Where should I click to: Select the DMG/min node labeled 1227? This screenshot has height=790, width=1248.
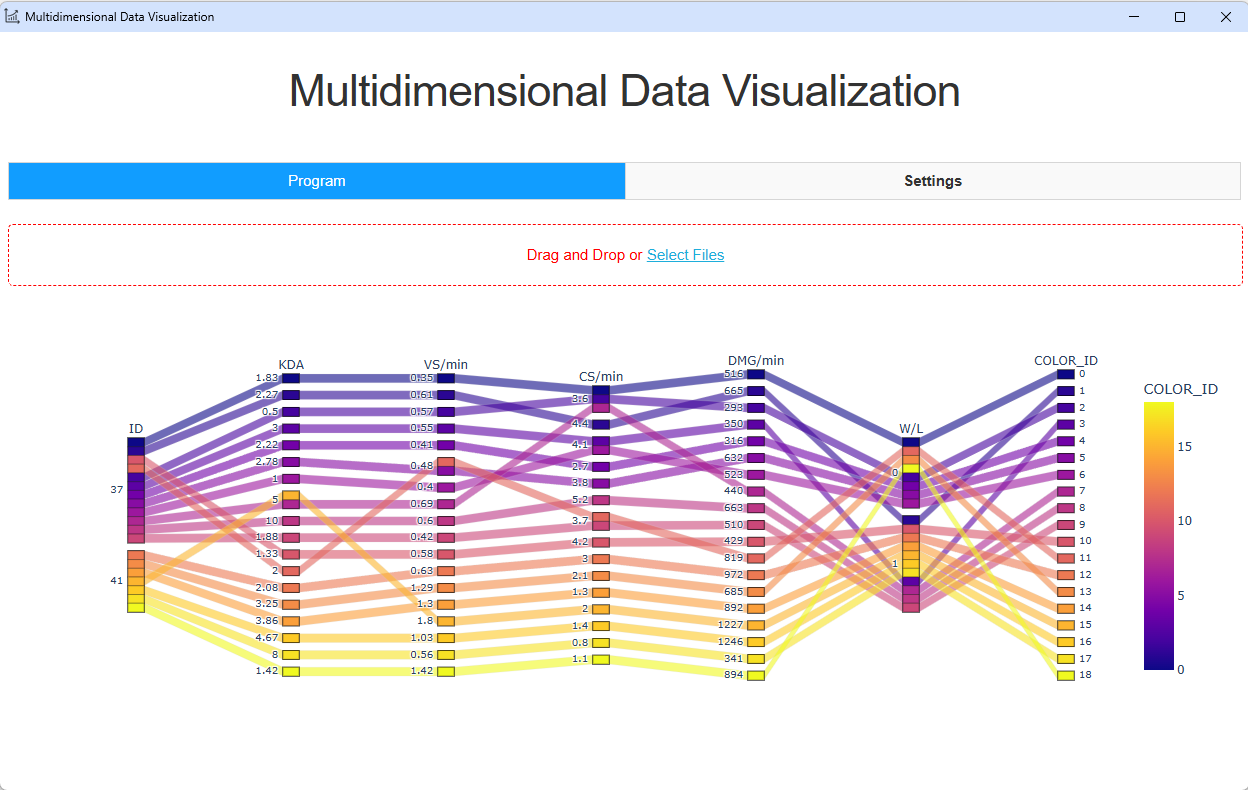[756, 625]
